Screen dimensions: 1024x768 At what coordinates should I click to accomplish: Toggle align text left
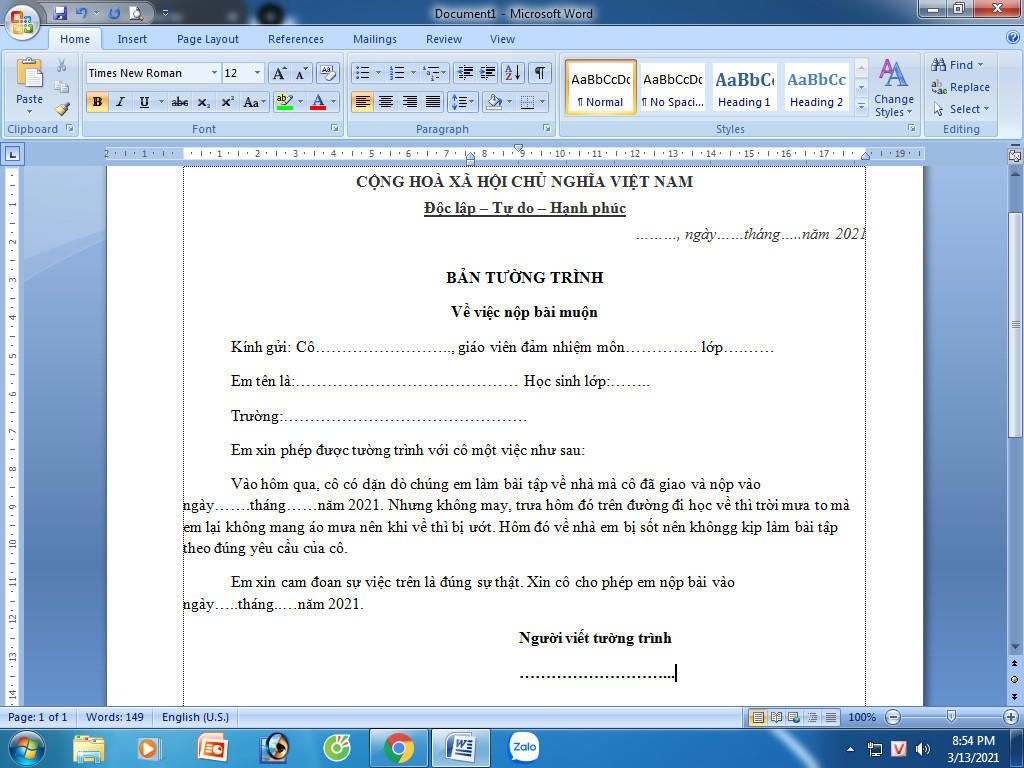(362, 102)
